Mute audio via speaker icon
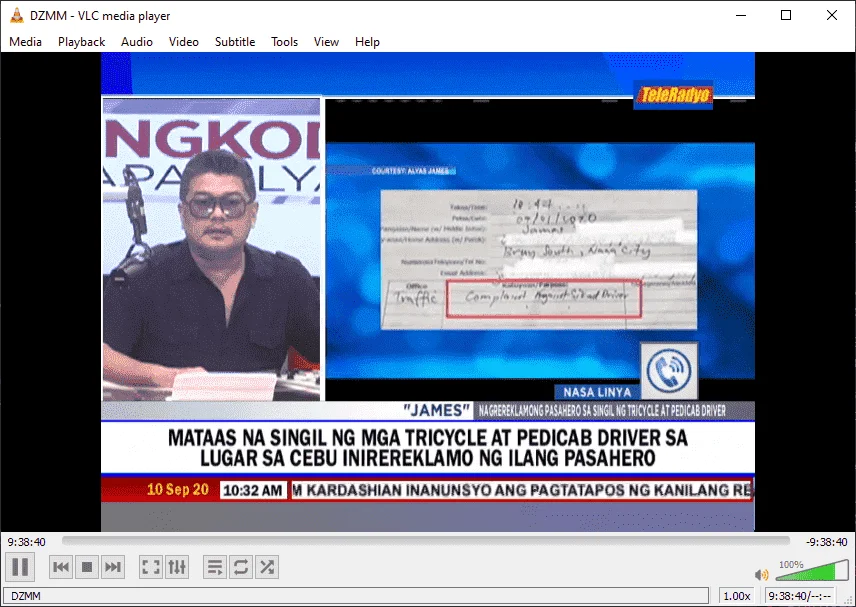 tap(761, 574)
